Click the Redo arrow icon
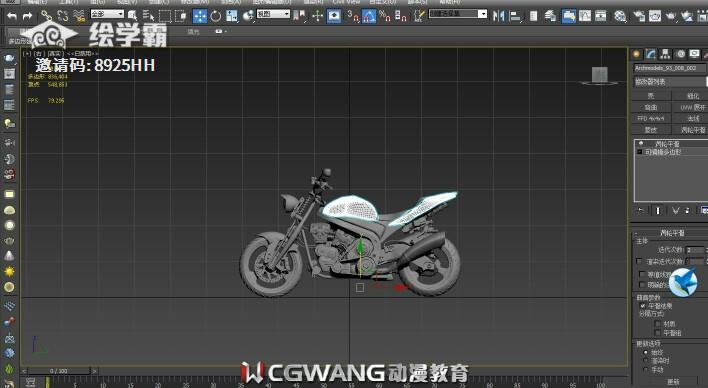 [x=28, y=17]
